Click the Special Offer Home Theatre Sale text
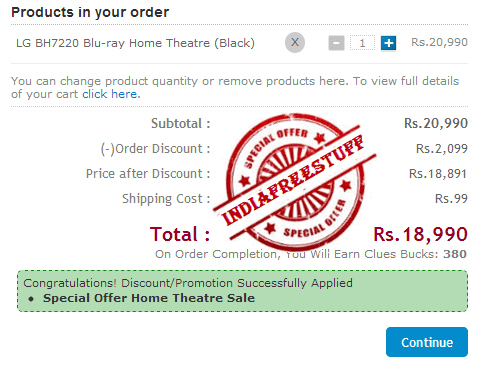This screenshot has height=365, width=483. 149,298
